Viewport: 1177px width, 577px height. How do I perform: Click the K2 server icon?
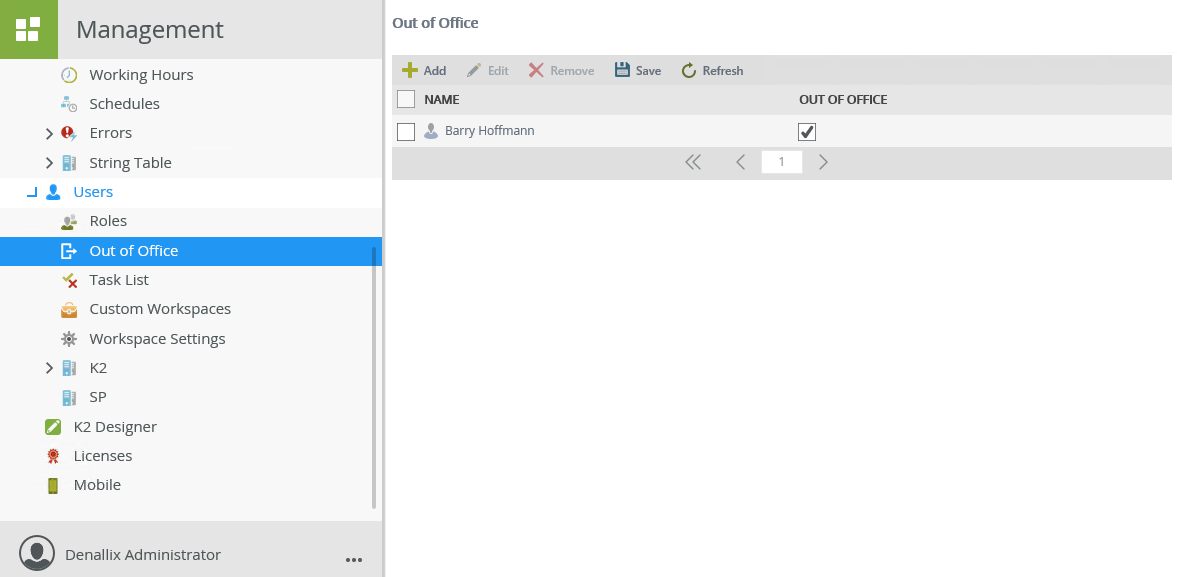point(69,368)
